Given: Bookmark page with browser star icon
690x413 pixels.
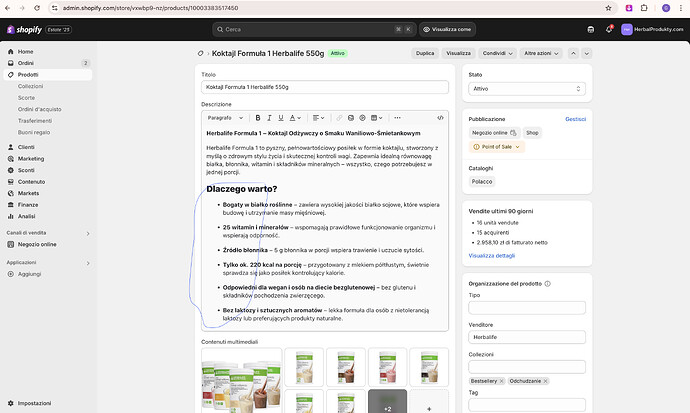Looking at the screenshot, I should tap(609, 8).
